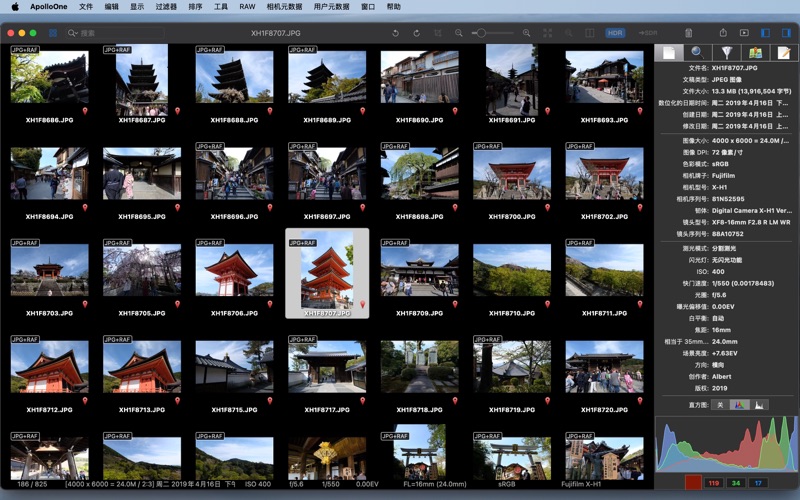Click the fit-to-window expand icon
The image size is (800, 500).
[547, 33]
